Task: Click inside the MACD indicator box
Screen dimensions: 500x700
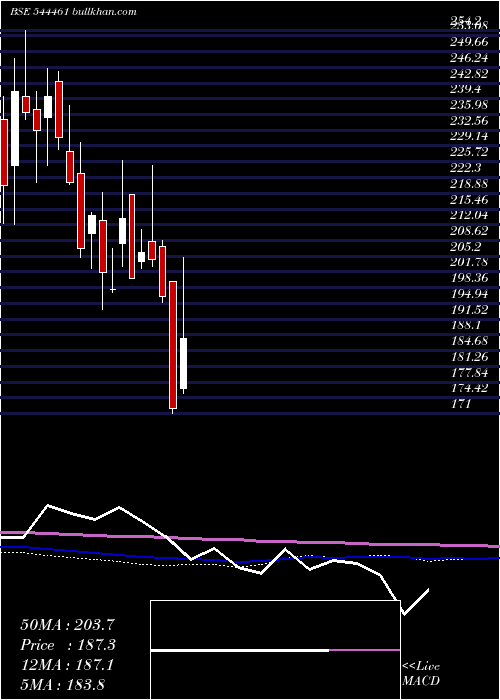Action: (275, 650)
